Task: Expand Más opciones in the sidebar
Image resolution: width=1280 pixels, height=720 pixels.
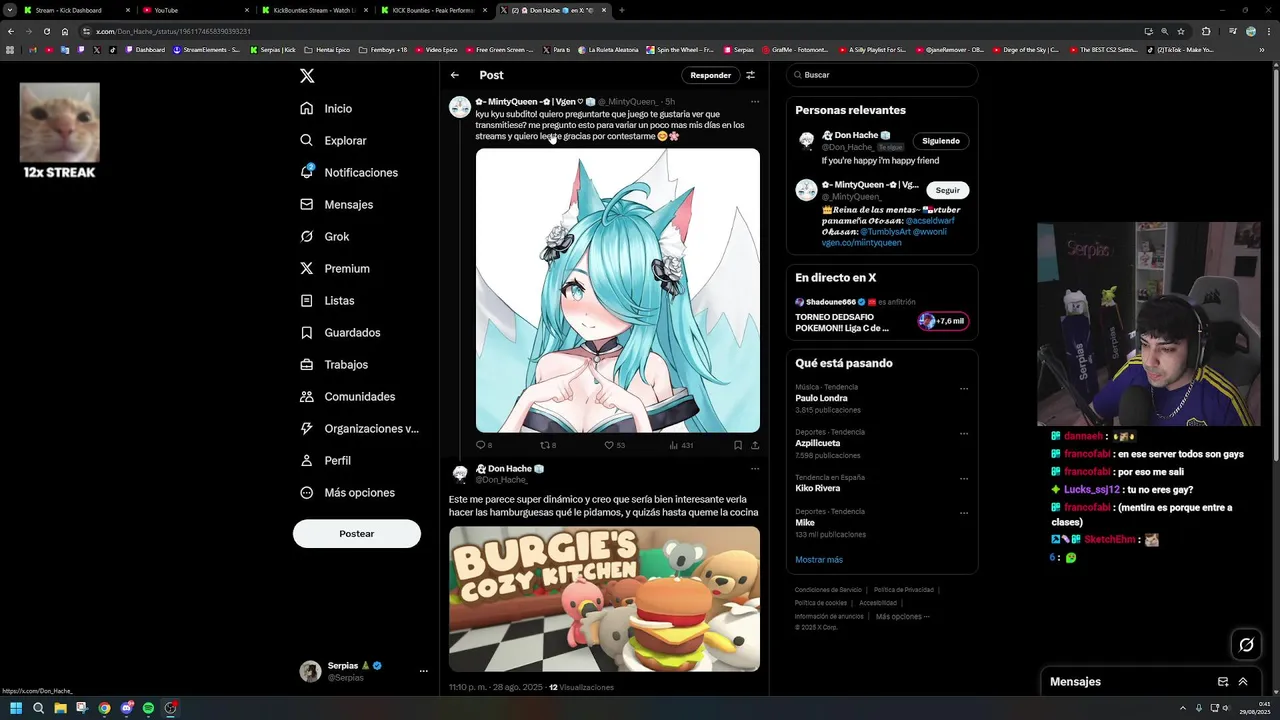Action: (x=347, y=493)
